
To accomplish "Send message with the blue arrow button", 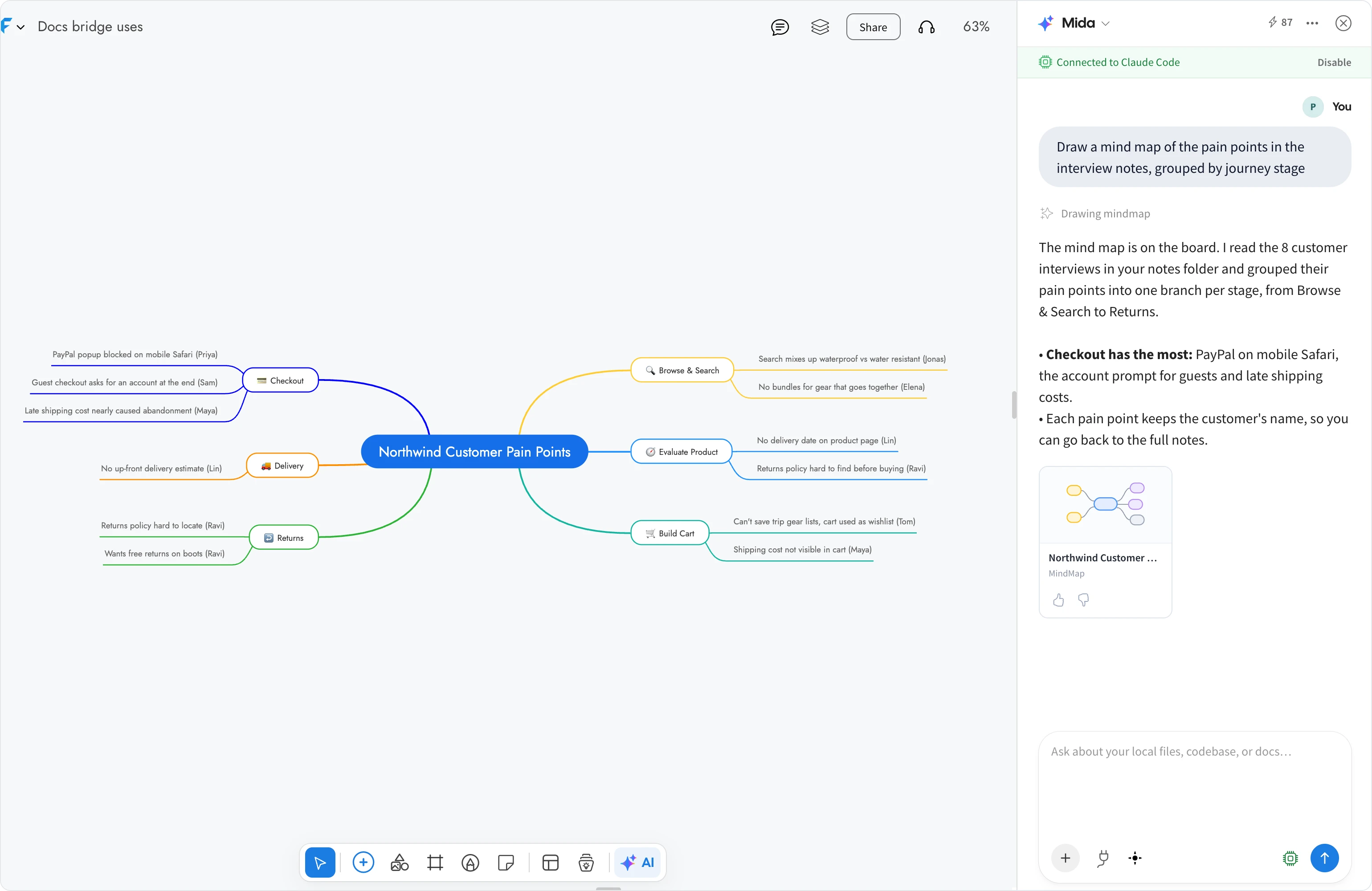I will tap(1325, 858).
